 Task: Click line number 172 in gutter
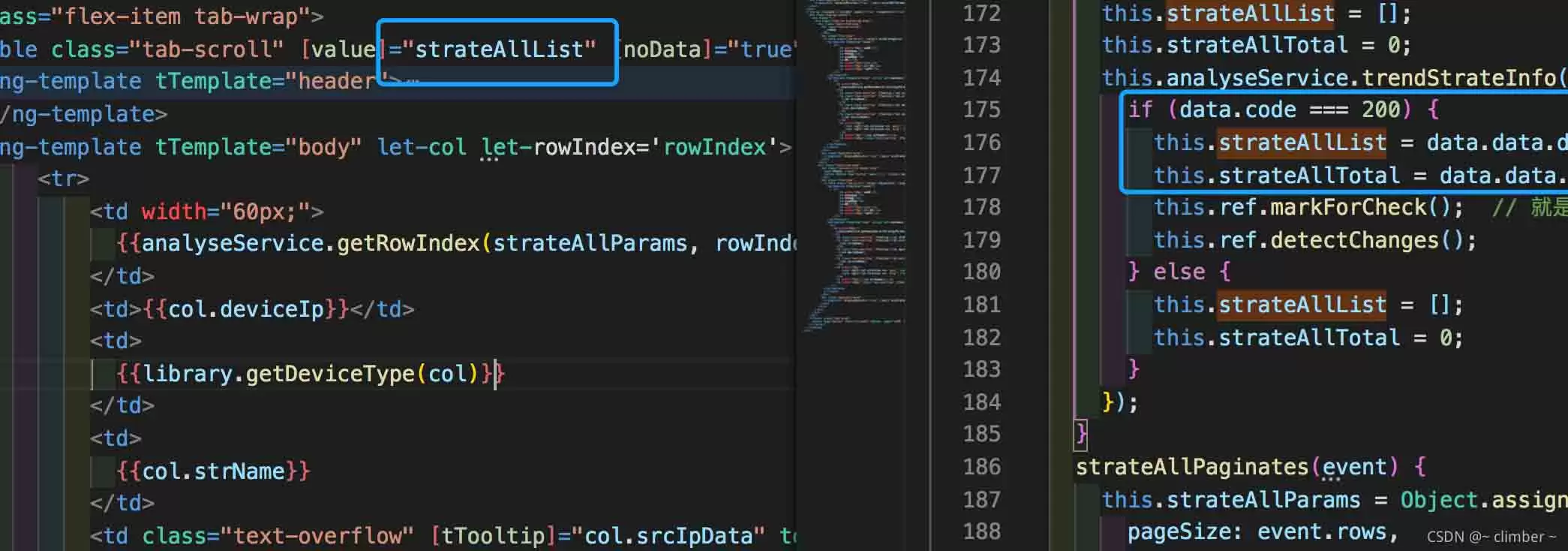[x=981, y=14]
